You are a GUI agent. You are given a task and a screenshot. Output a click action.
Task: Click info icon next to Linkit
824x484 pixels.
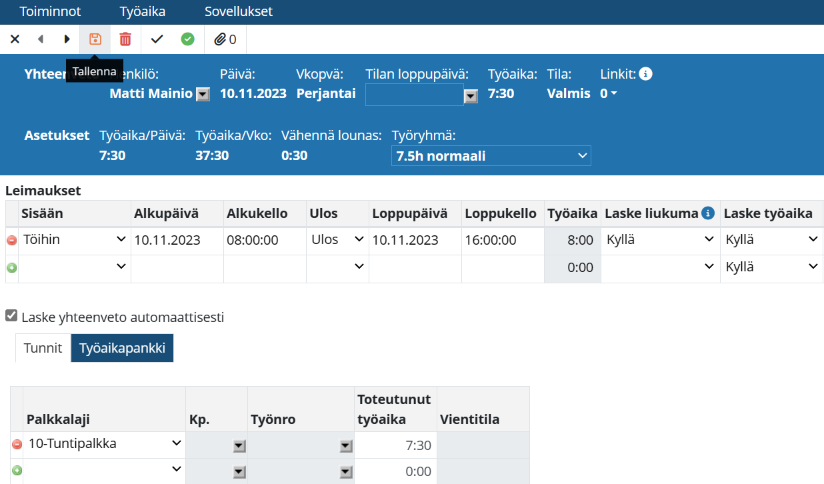coord(646,74)
